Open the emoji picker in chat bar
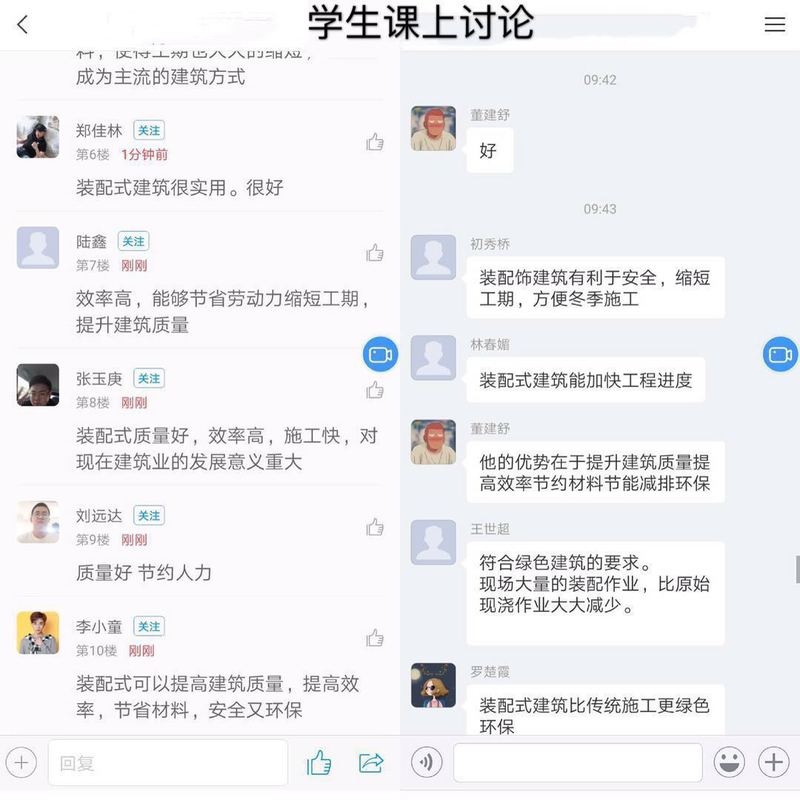The height and width of the screenshot is (800, 800). pos(729,763)
